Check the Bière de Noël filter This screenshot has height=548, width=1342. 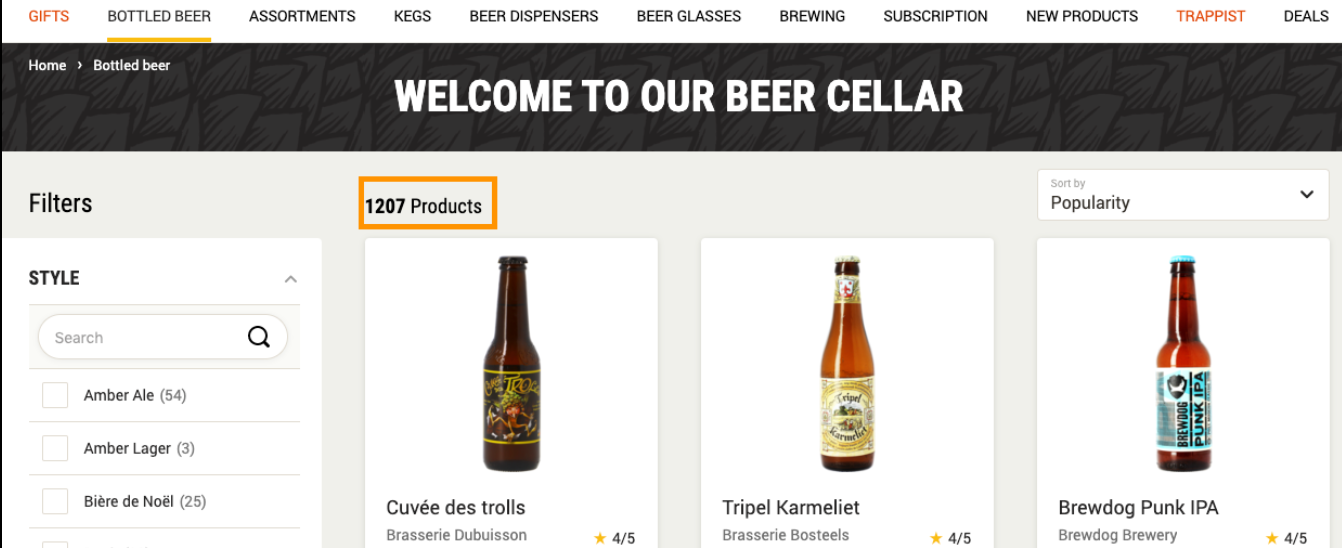tap(55, 501)
